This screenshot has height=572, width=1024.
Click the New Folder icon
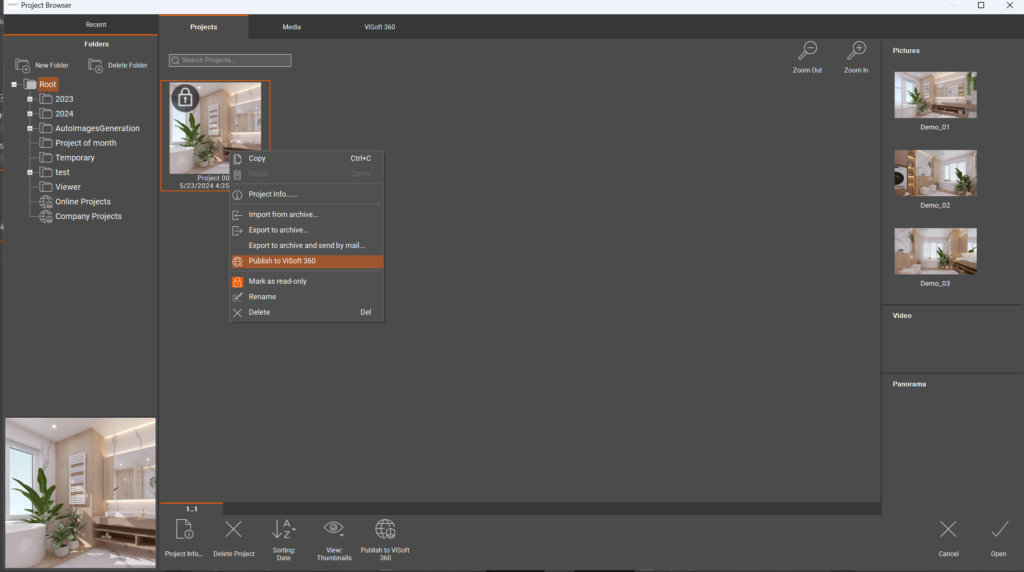pos(22,65)
